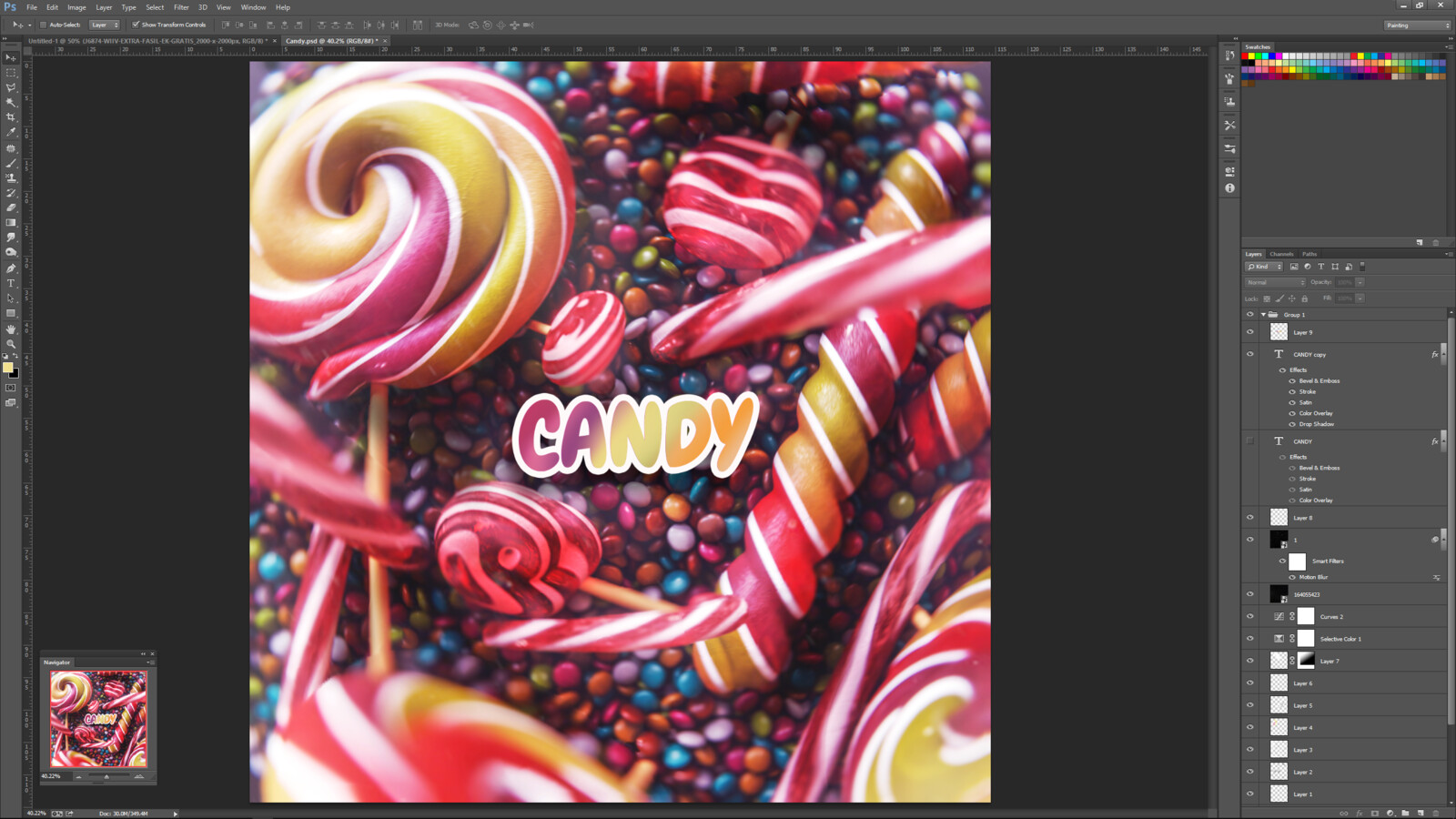The width and height of the screenshot is (1456, 819).
Task: Select the Polygonal Lasso tool
Action: tap(11, 87)
